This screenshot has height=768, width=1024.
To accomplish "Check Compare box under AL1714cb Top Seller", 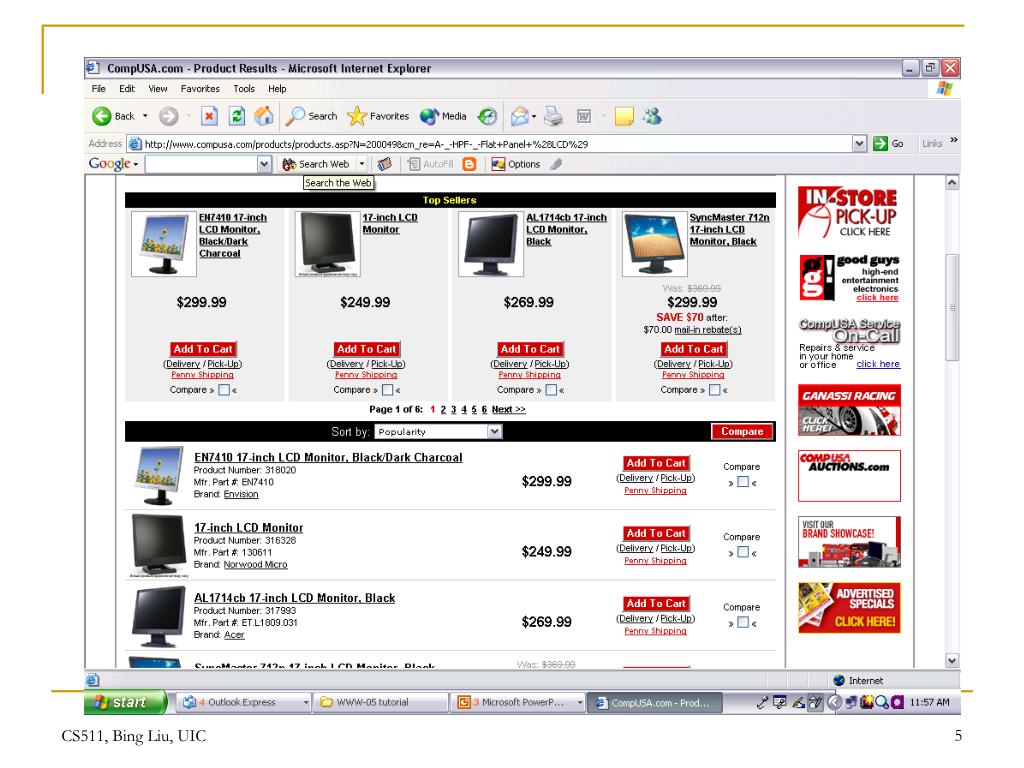I will click(551, 390).
